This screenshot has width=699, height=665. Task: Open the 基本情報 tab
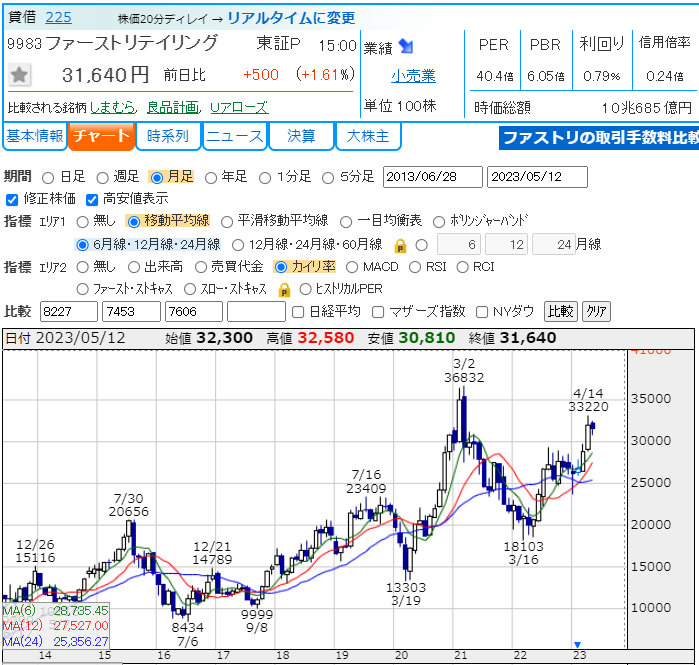pyautogui.click(x=35, y=136)
